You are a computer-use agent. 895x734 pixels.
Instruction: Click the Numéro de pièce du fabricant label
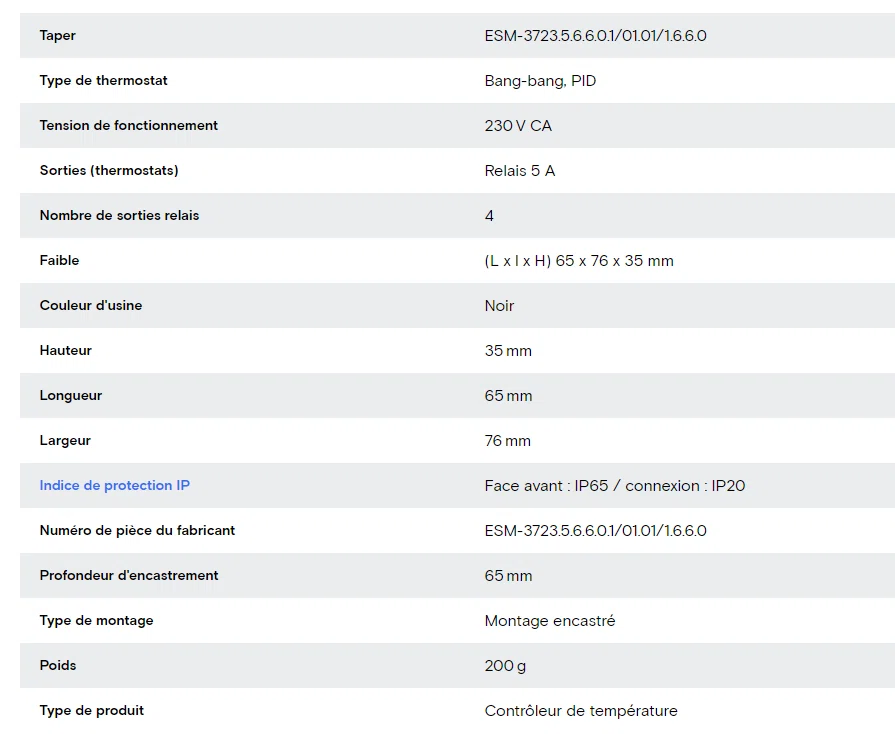click(x=137, y=530)
